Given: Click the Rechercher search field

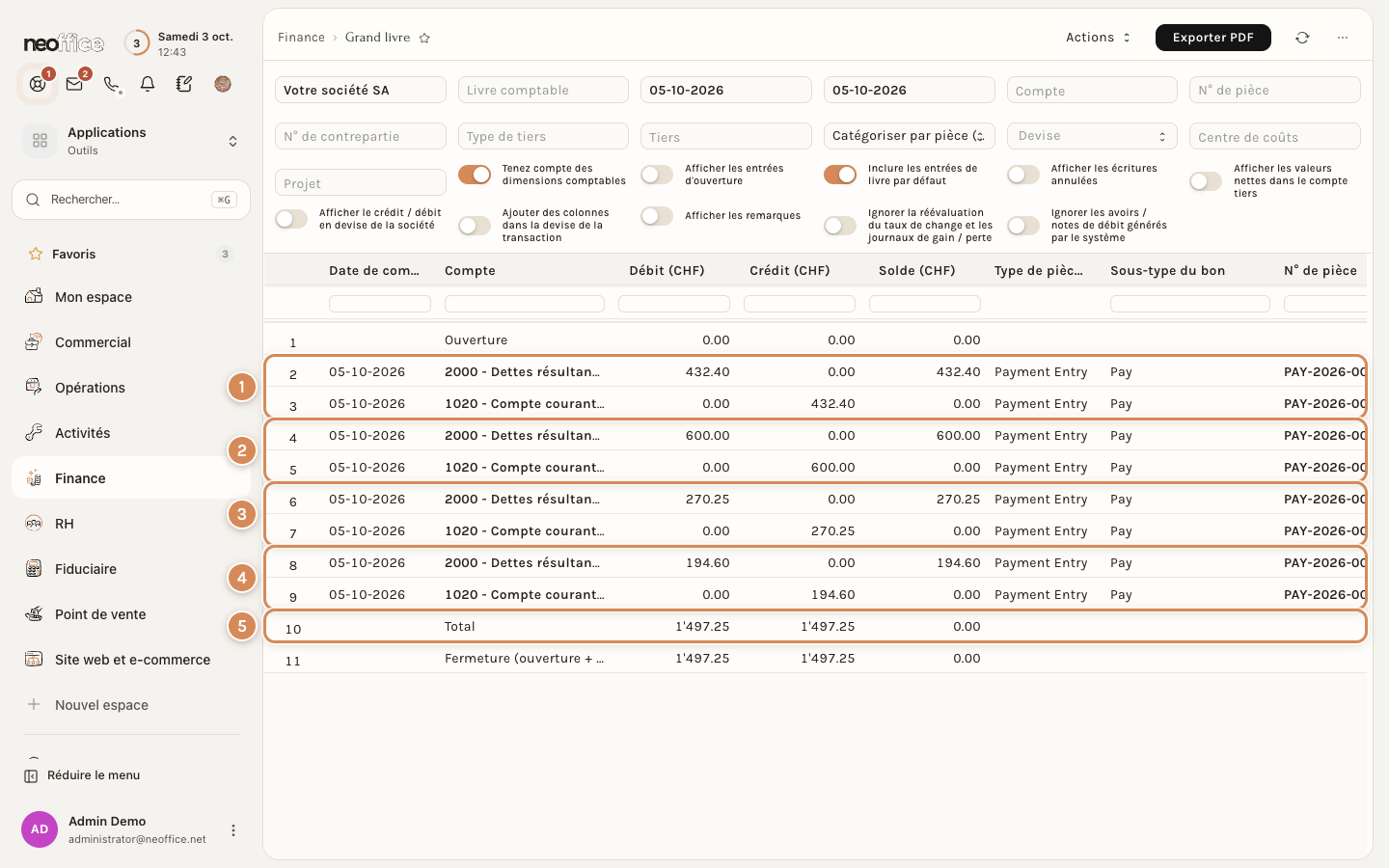Looking at the screenshot, I should click(x=131, y=200).
